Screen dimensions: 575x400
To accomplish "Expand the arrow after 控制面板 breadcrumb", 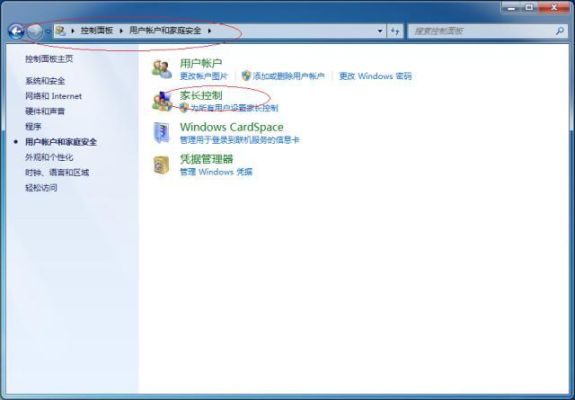I will coord(121,31).
